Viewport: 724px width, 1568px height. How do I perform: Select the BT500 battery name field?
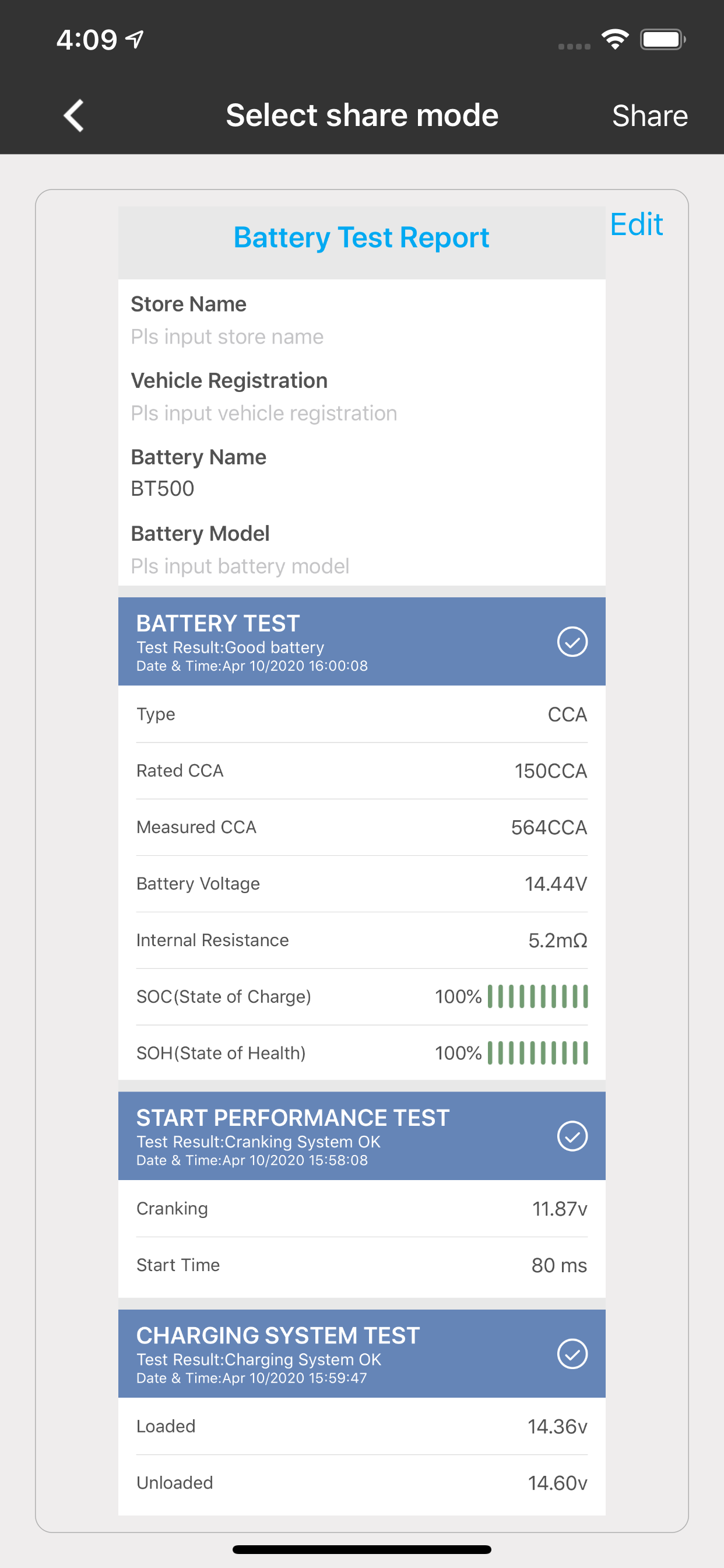pos(361,489)
